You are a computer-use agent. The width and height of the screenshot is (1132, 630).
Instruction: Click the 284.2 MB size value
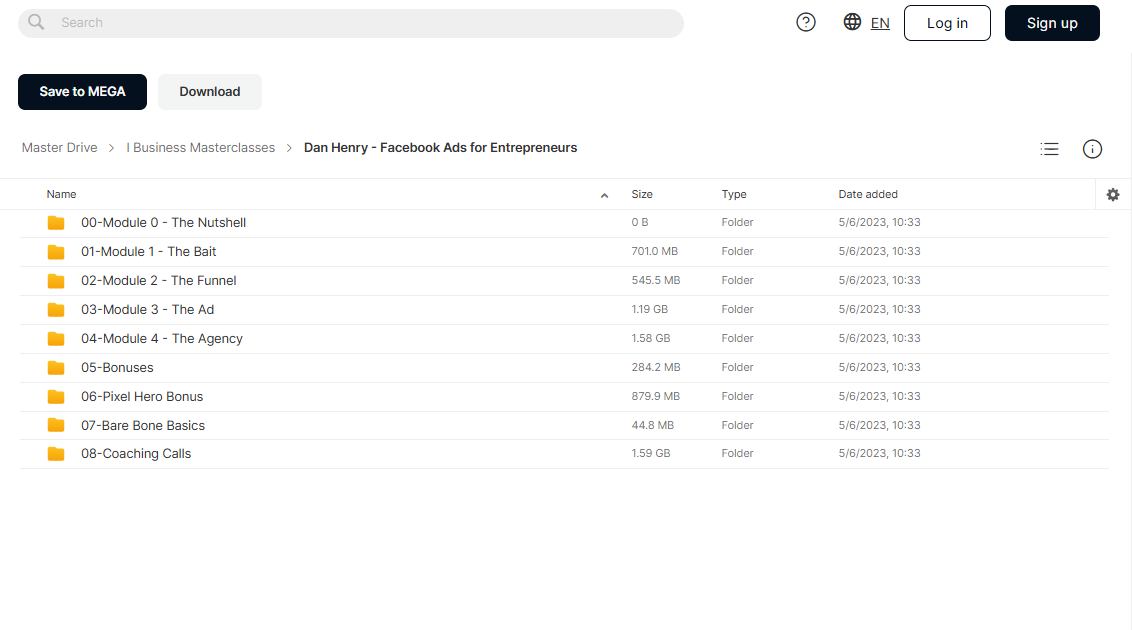[x=656, y=367]
